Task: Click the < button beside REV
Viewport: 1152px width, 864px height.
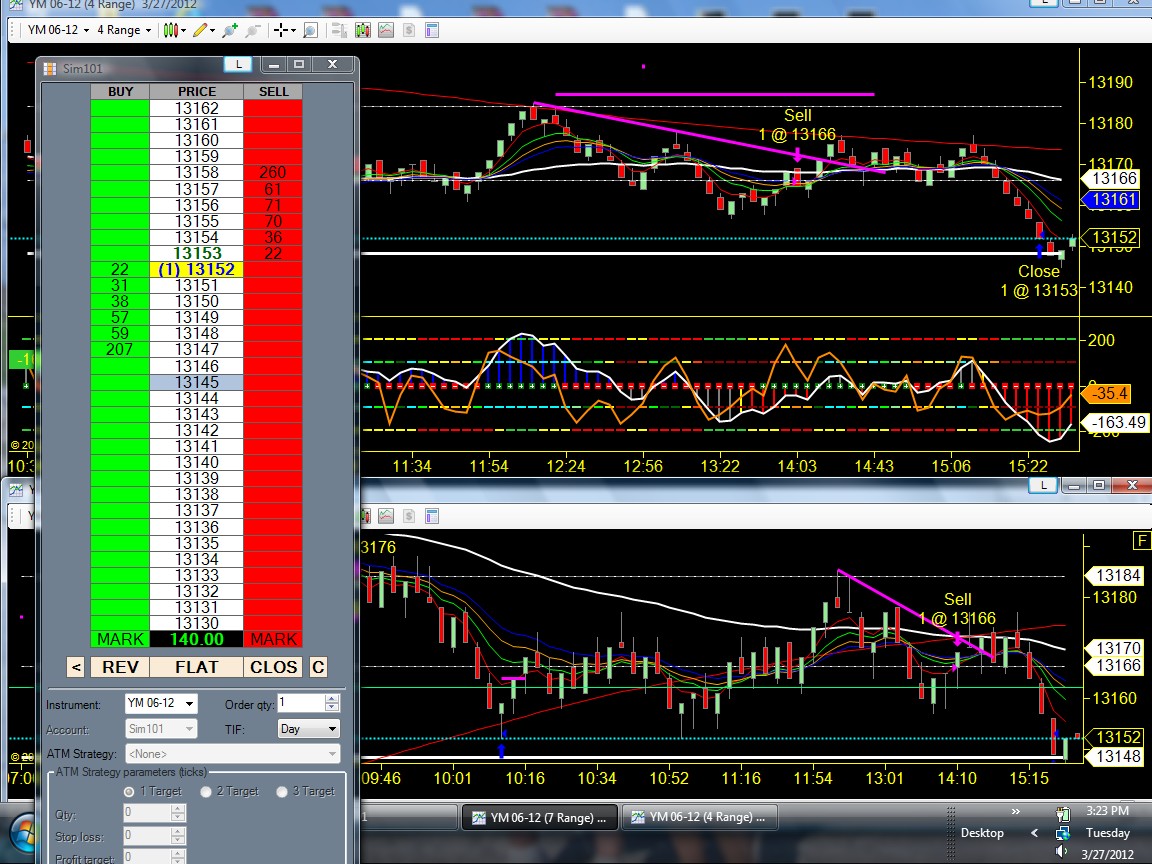Action: (76, 667)
